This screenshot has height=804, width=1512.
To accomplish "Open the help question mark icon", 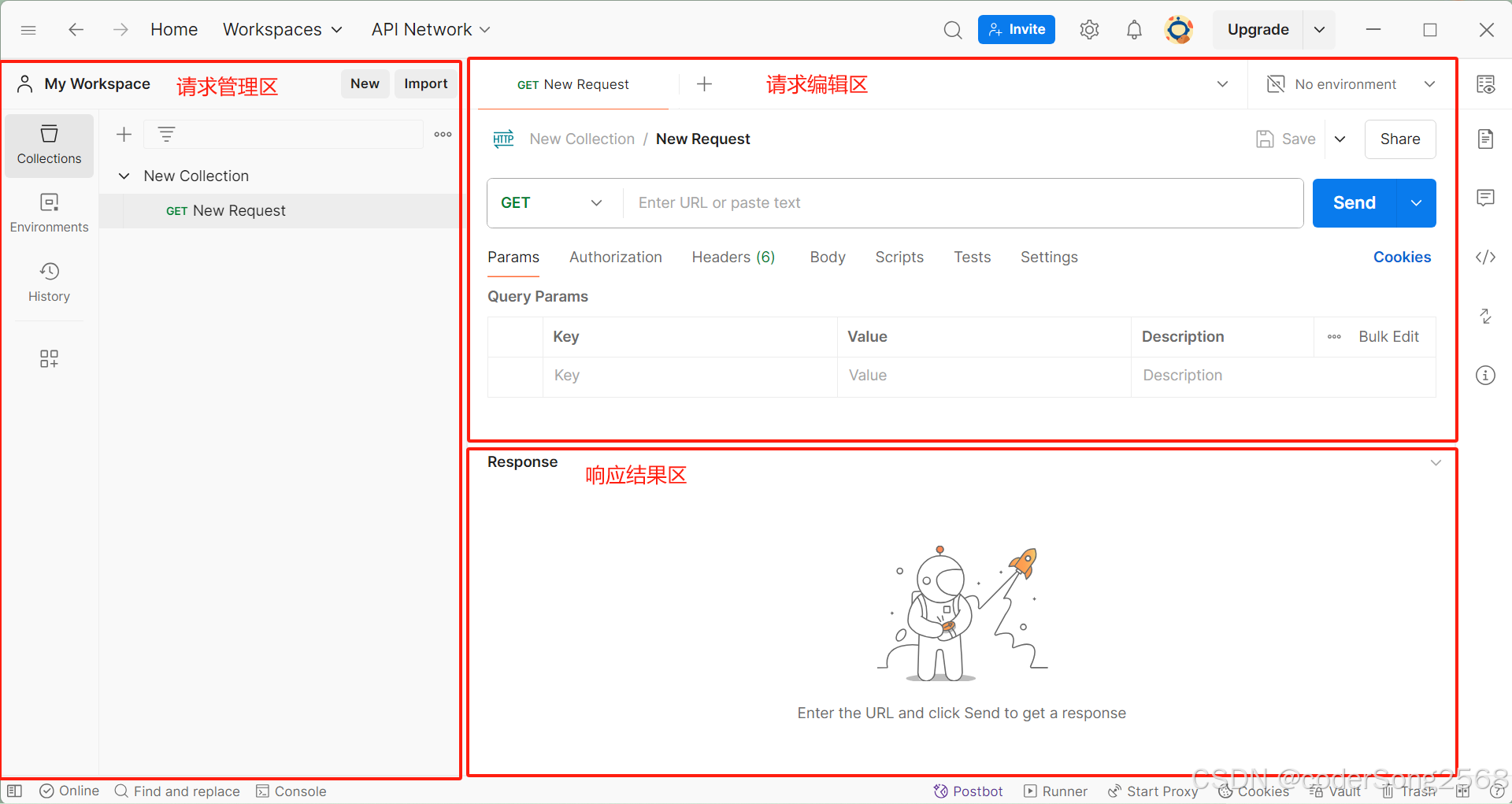I will pyautogui.click(x=1497, y=791).
